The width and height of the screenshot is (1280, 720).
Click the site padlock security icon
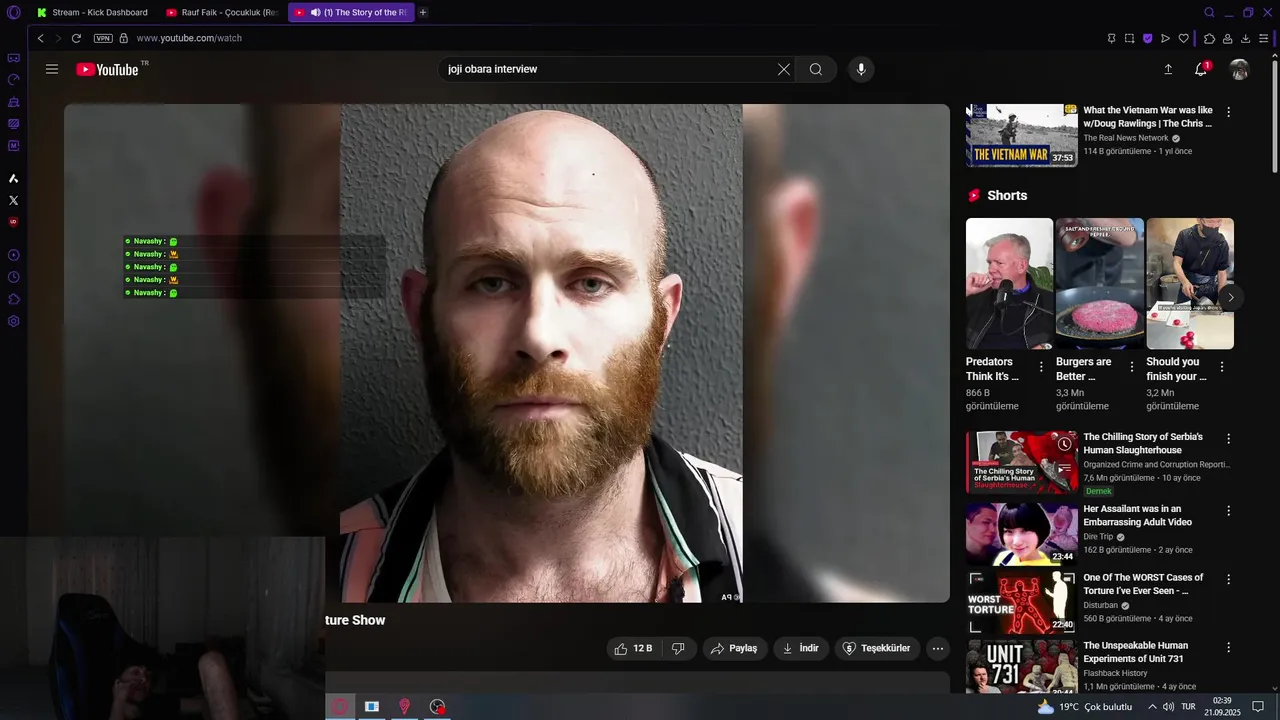pyautogui.click(x=124, y=38)
